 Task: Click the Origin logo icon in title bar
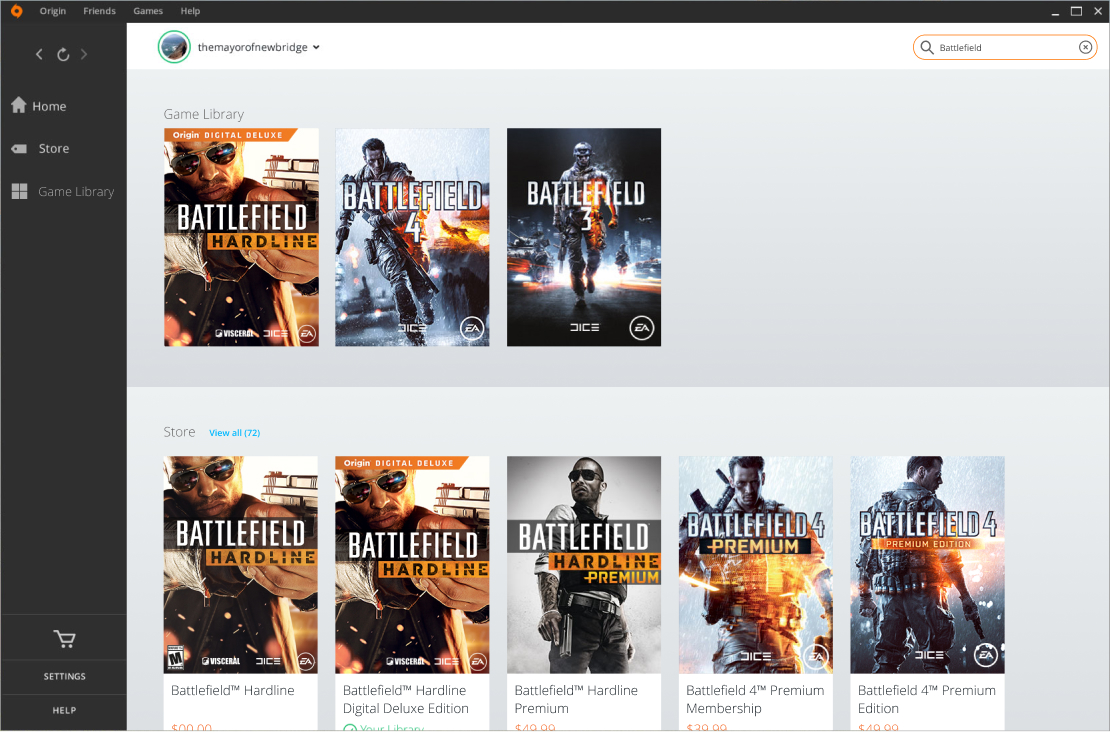(16, 11)
